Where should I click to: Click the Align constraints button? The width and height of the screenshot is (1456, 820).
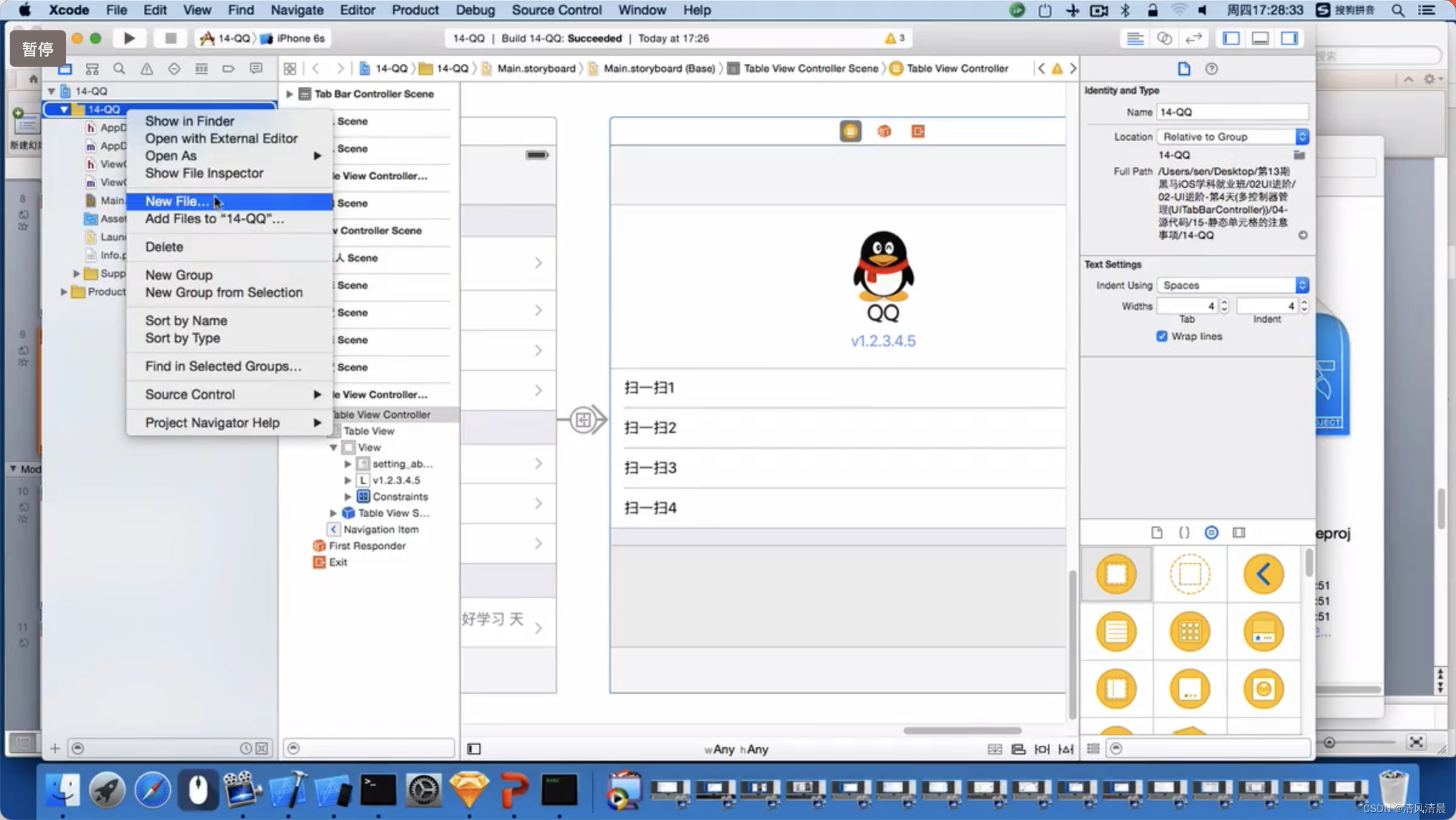pos(1019,749)
